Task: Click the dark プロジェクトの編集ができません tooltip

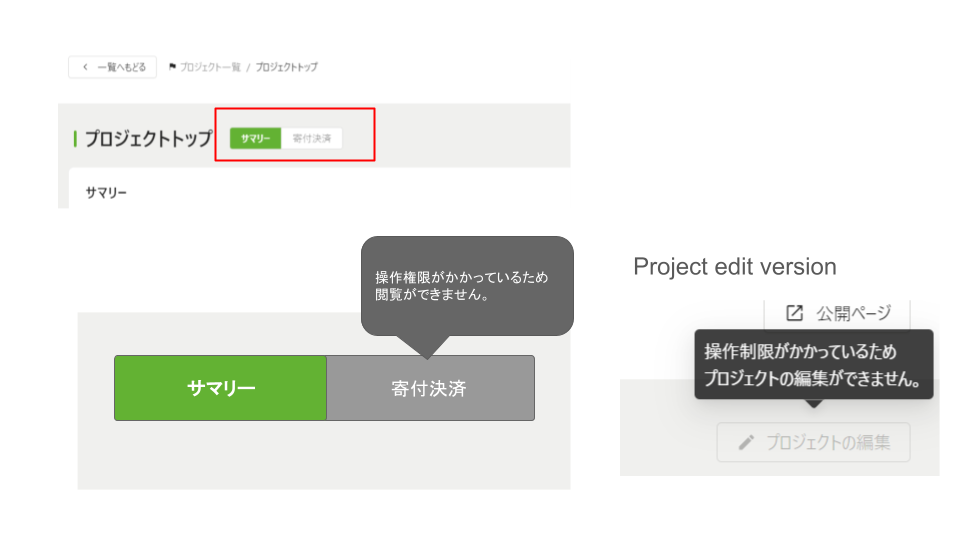Action: (813, 366)
